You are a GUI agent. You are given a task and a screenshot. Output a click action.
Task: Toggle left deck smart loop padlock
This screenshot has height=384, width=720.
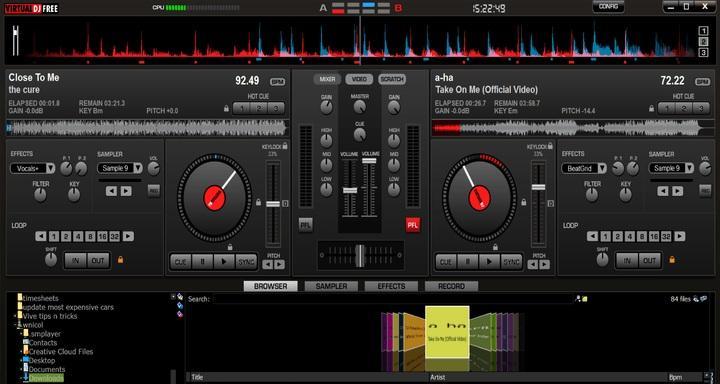coord(120,260)
